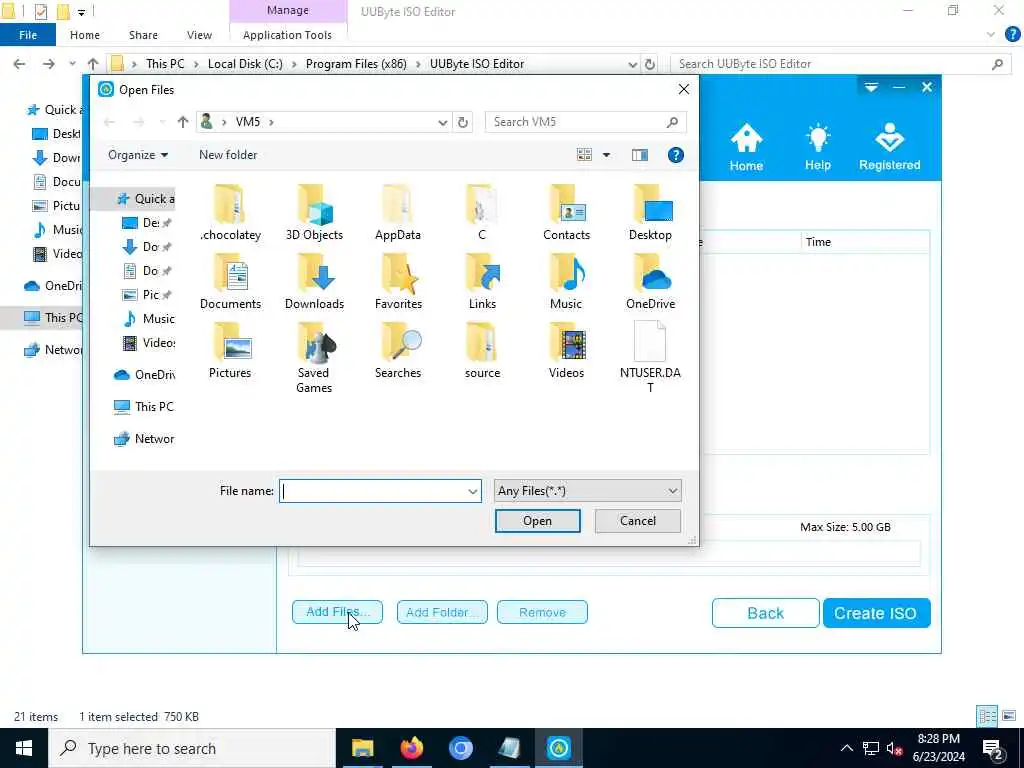
Task: Create a New folder in dialog
Action: (228, 155)
